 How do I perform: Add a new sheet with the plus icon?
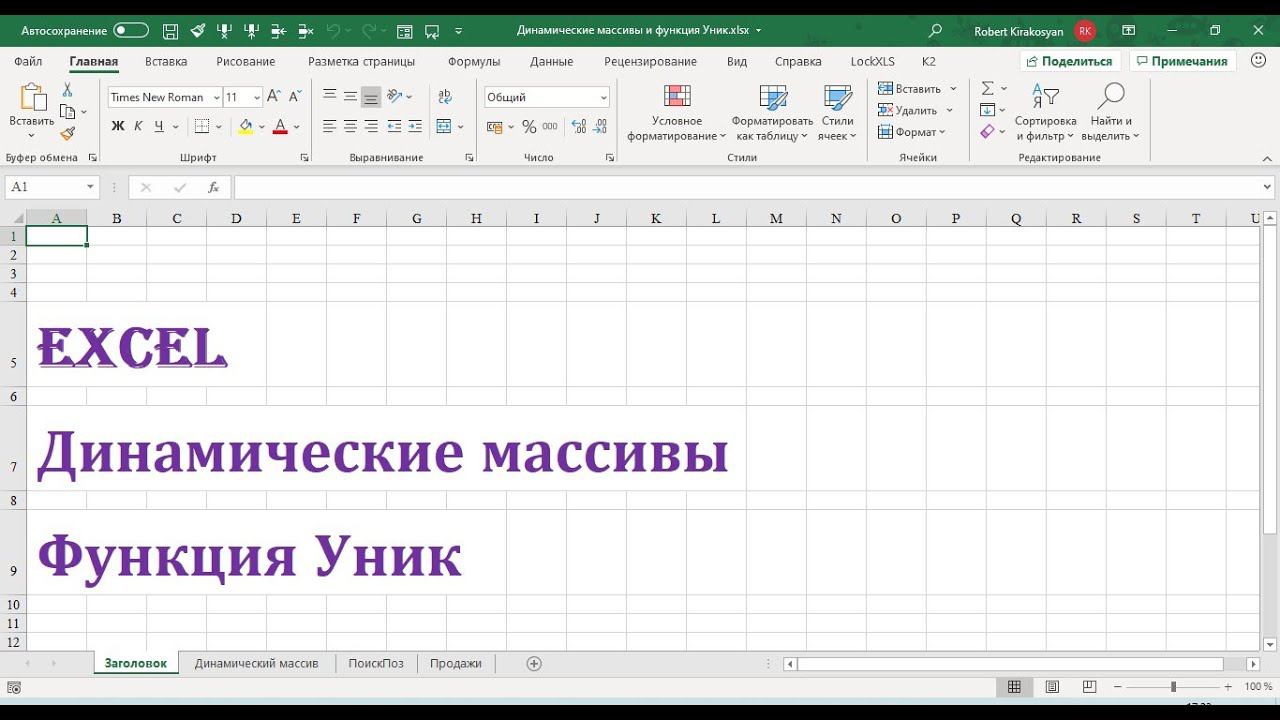tap(534, 663)
